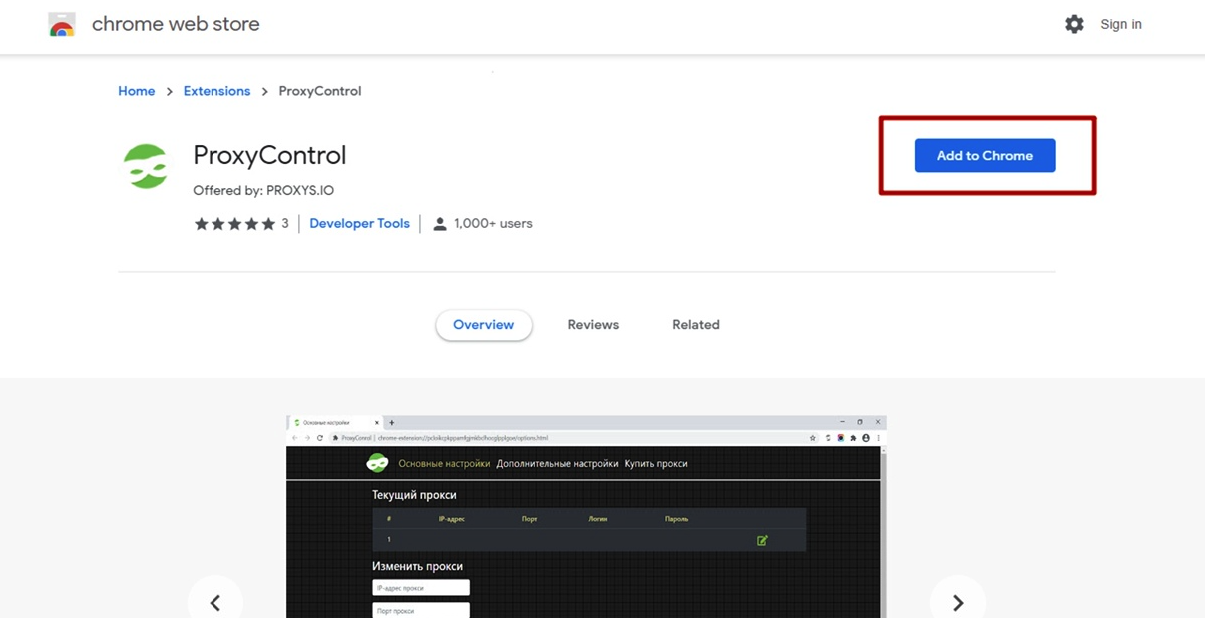Go back using the left carousel arrow
The width and height of the screenshot is (1205, 618).
[x=216, y=601]
